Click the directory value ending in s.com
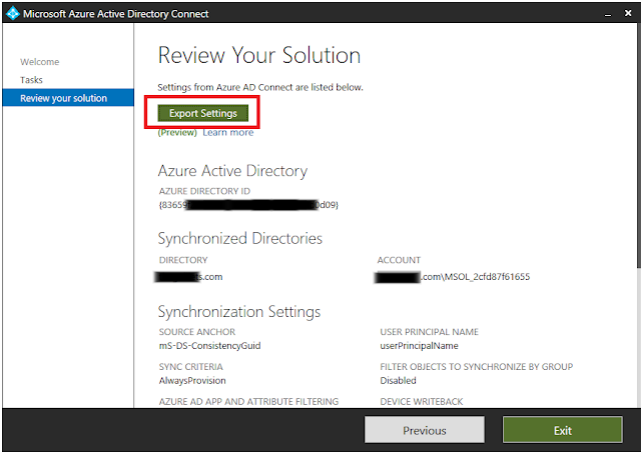 point(189,277)
